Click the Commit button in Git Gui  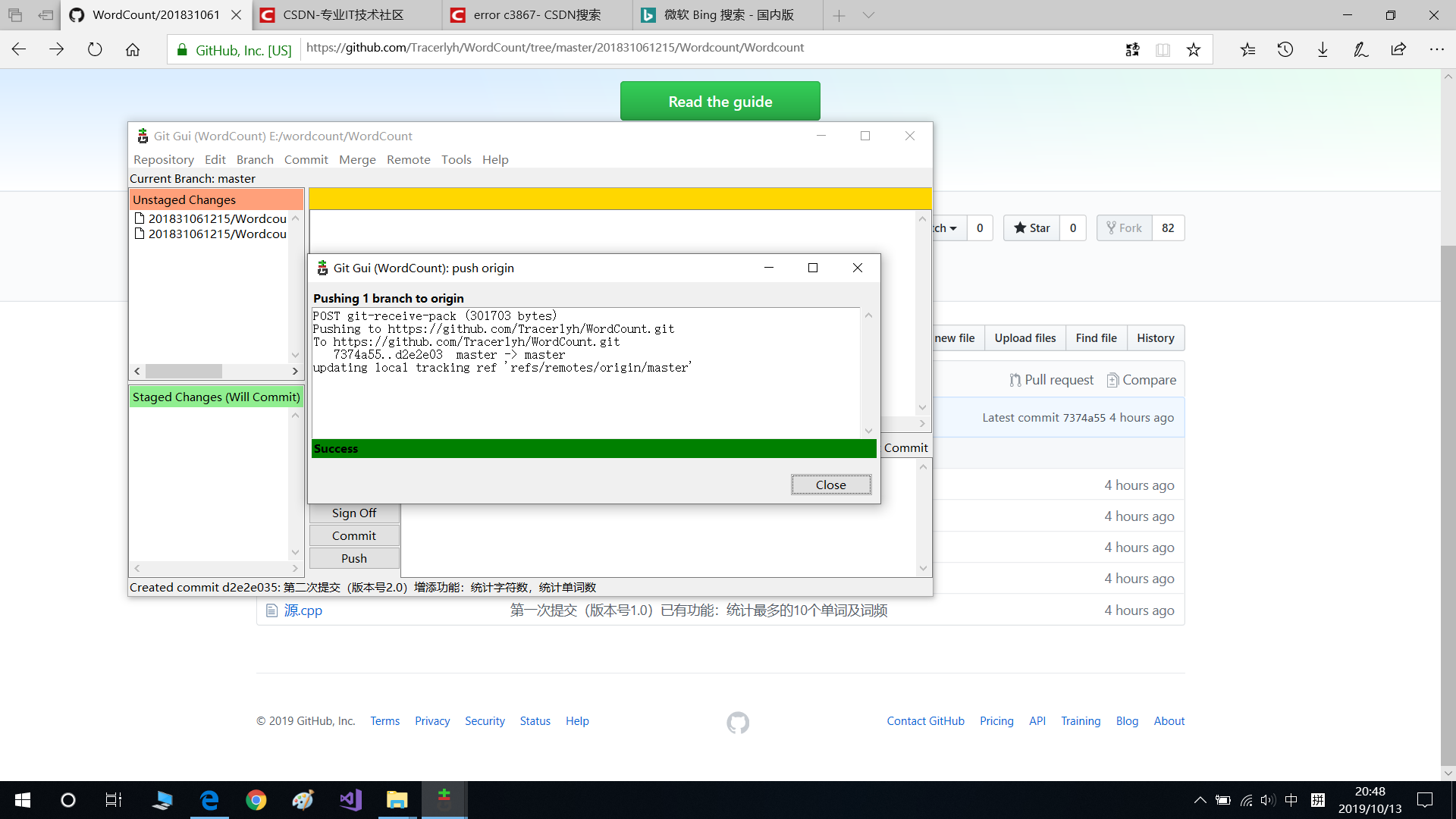click(x=354, y=535)
